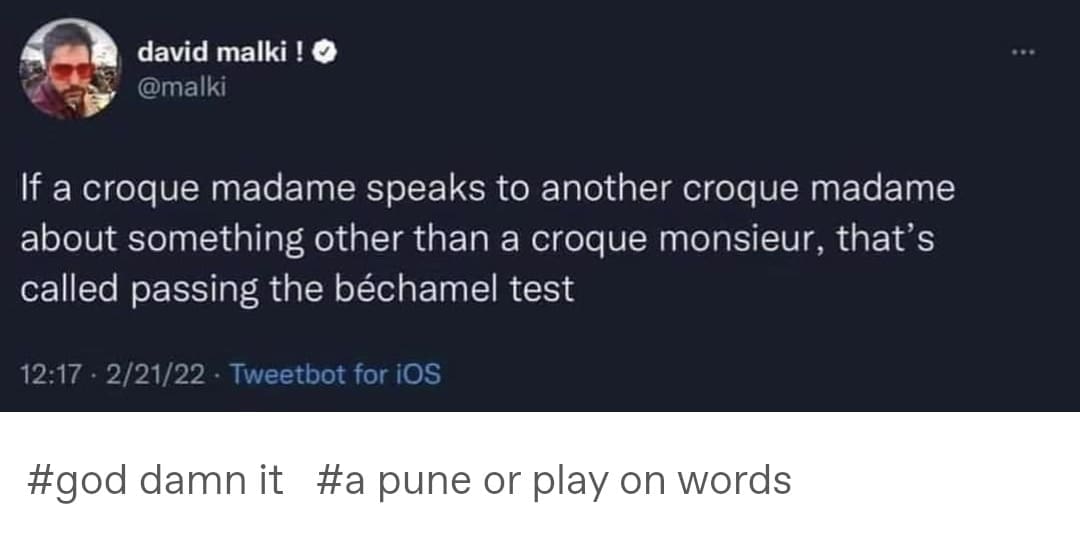This screenshot has width=1080, height=541.
Task: Select the "#a pune or play on words" tag
Action: click(554, 481)
